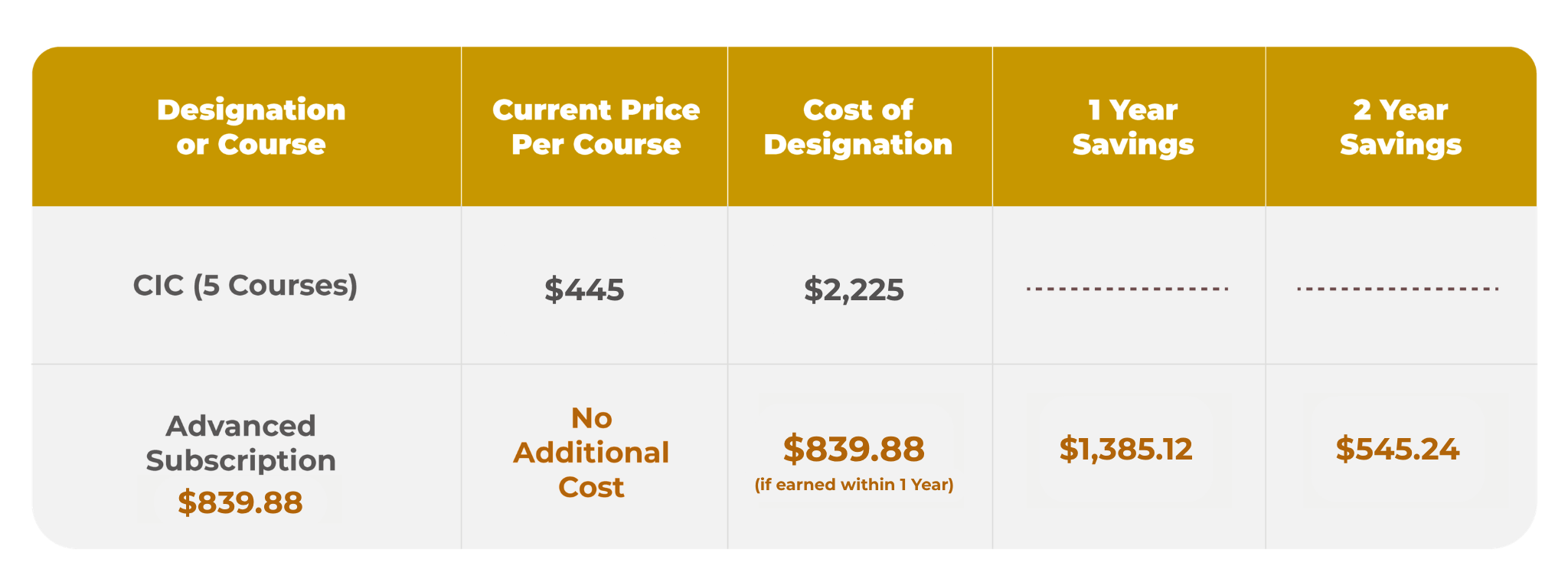Click the word 'Subscription' in bottom row
1568x579 pixels.
point(240,460)
